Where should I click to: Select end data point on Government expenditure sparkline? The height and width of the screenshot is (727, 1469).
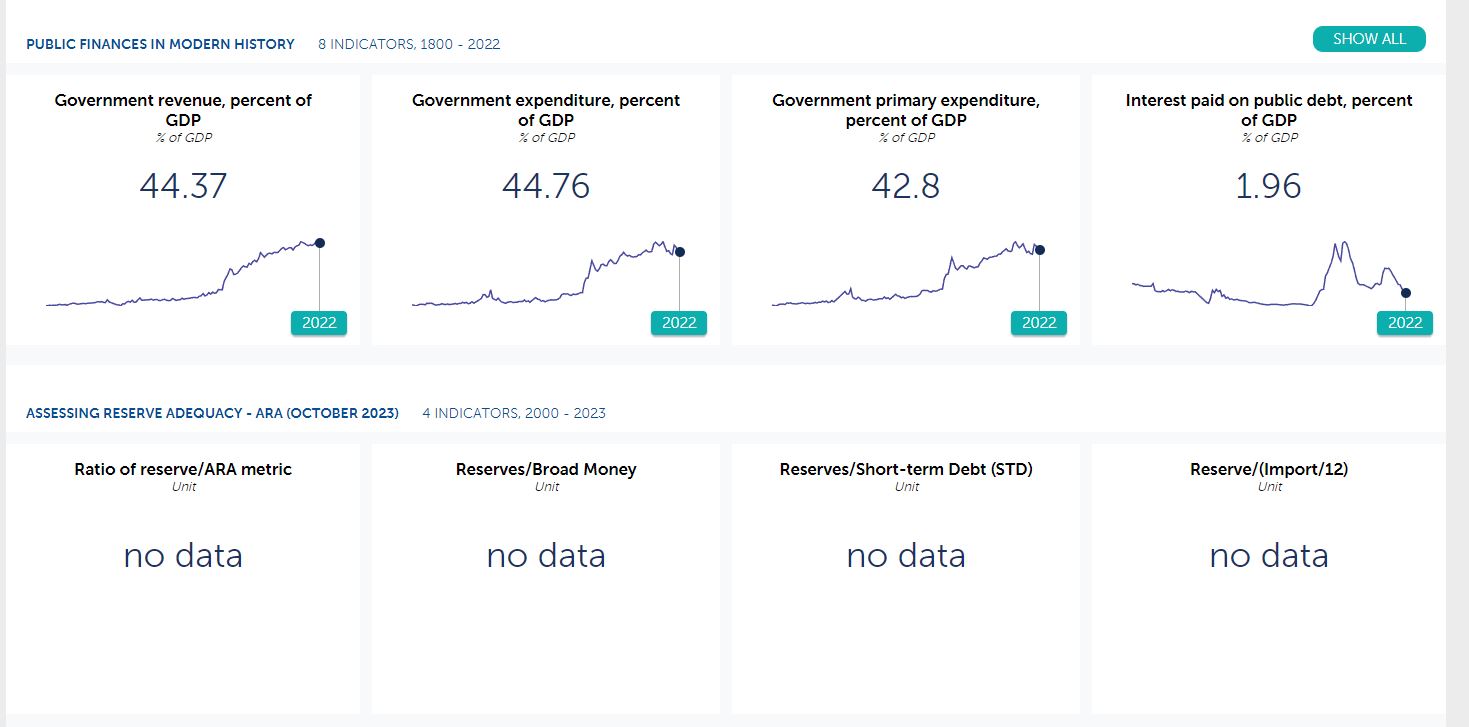(x=680, y=252)
